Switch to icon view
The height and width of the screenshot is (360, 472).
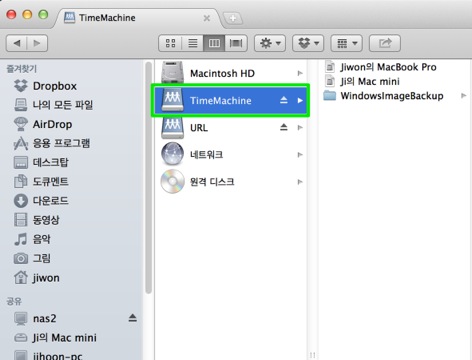click(170, 43)
